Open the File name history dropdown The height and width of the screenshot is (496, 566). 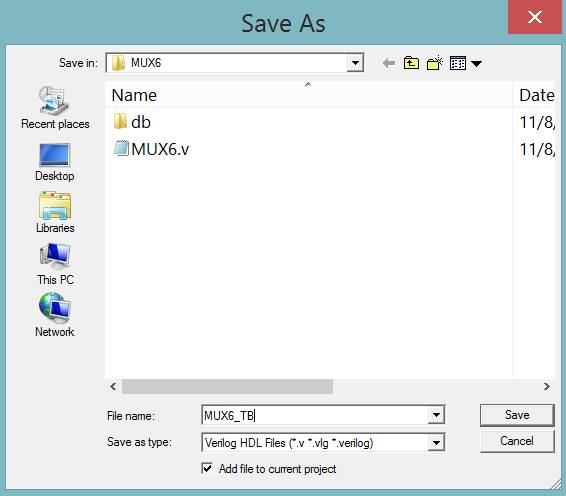tap(436, 415)
